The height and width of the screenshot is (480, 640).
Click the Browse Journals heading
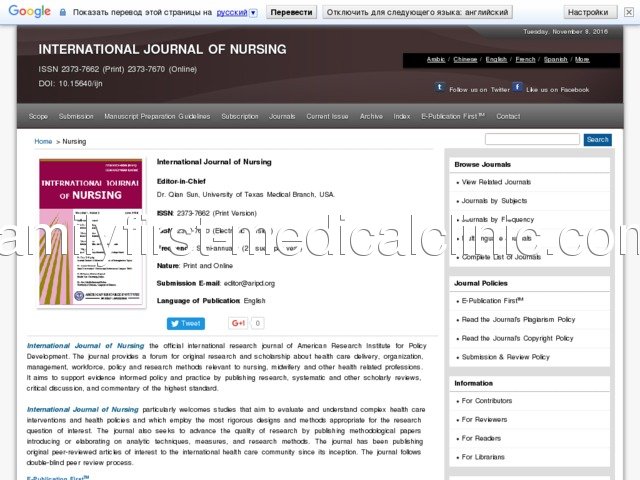pyautogui.click(x=482, y=164)
